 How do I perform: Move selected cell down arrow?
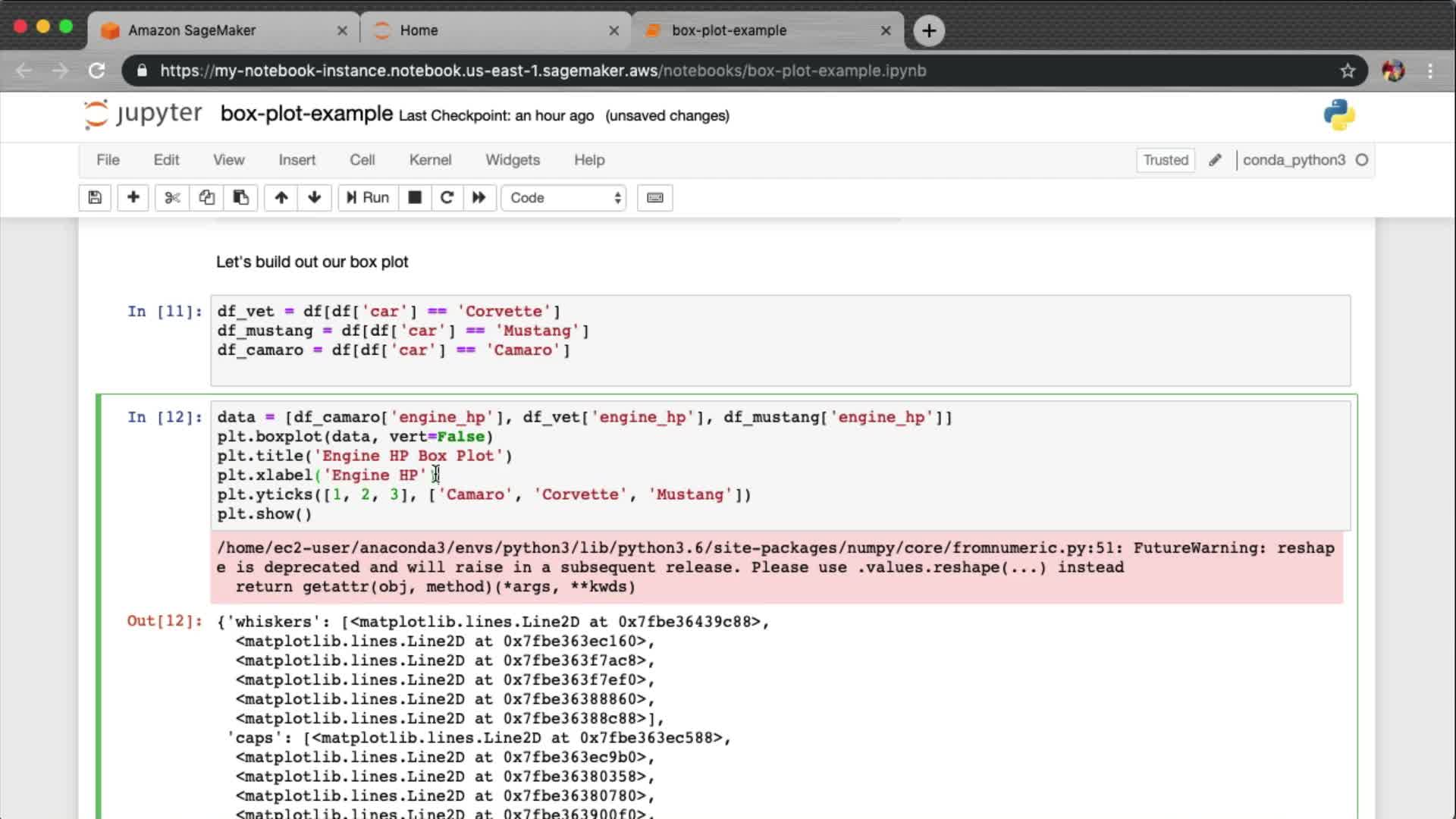click(315, 198)
